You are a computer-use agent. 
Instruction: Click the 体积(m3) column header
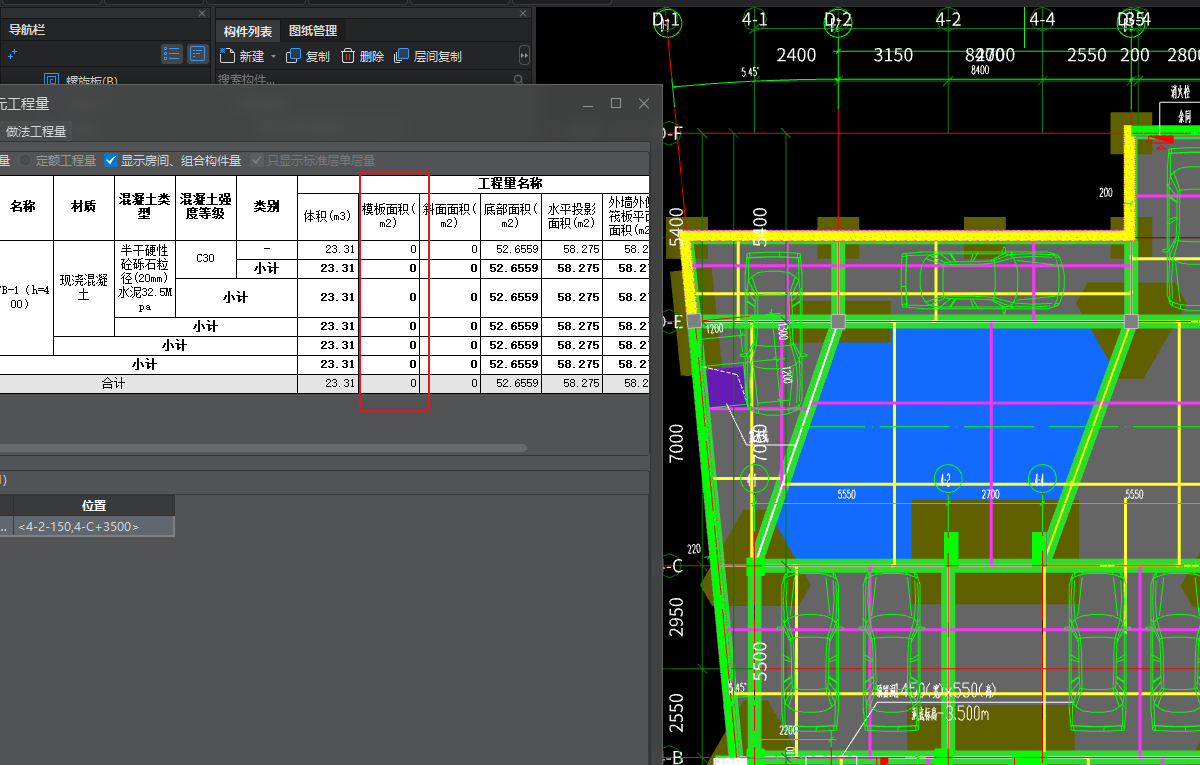[328, 216]
